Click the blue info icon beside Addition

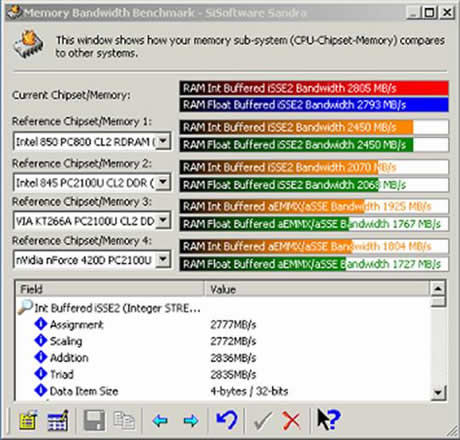point(41,357)
